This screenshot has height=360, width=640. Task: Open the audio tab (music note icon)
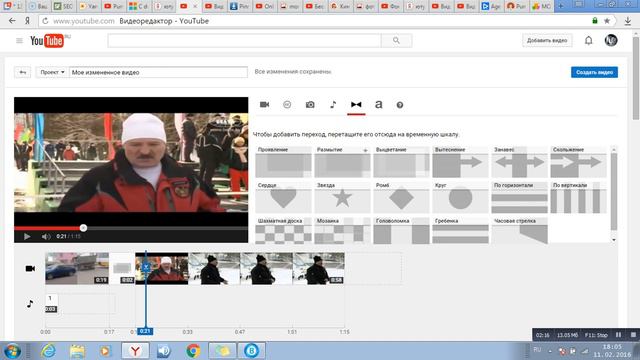(x=333, y=104)
